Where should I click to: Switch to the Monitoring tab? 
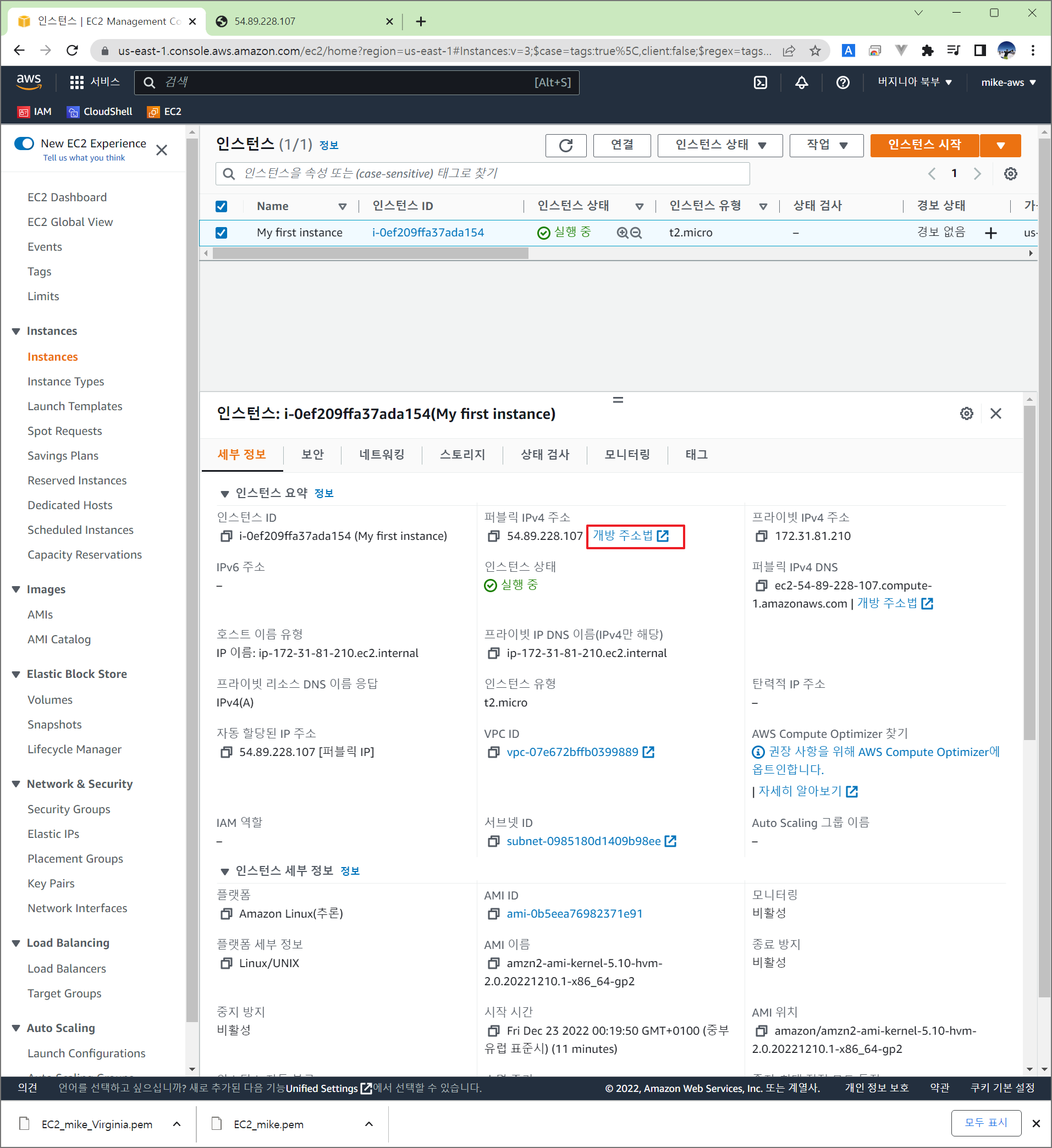click(x=627, y=454)
